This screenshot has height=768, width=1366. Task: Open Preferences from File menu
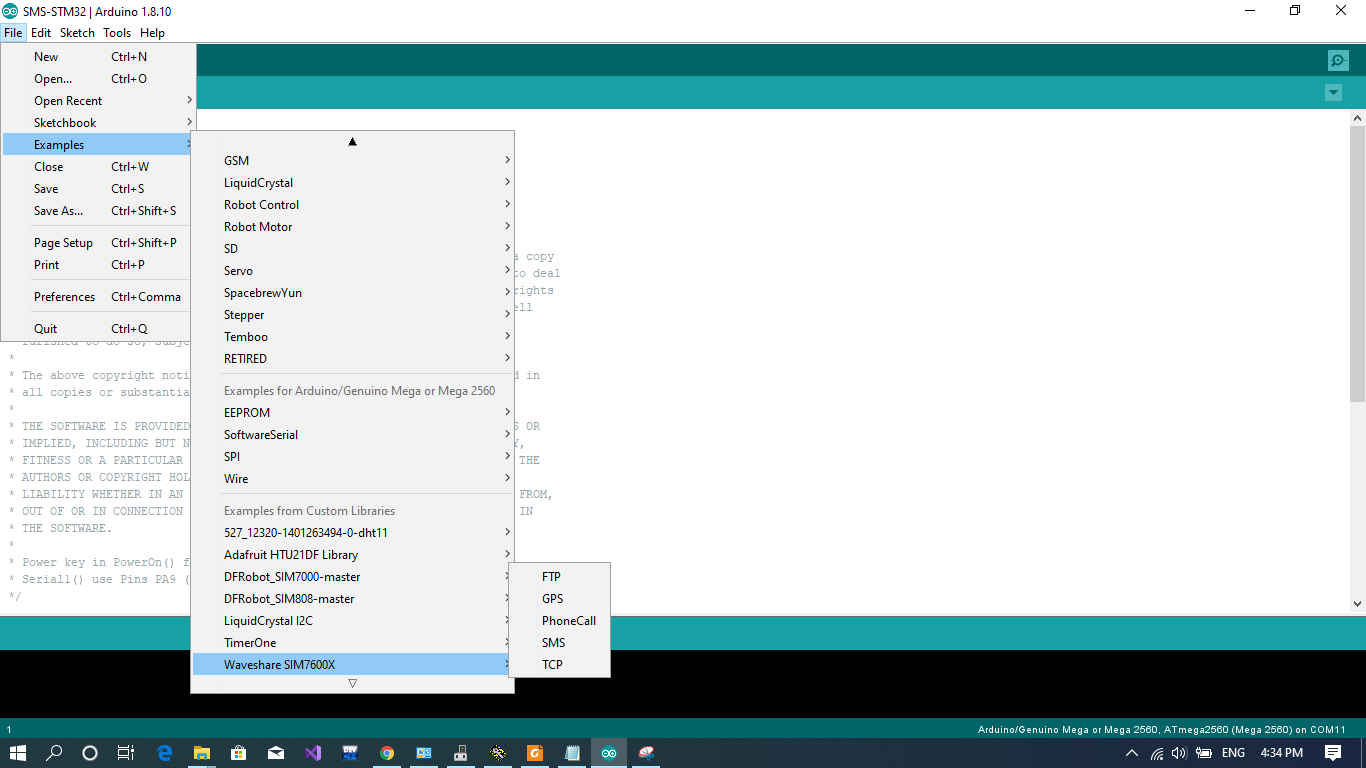(98, 297)
